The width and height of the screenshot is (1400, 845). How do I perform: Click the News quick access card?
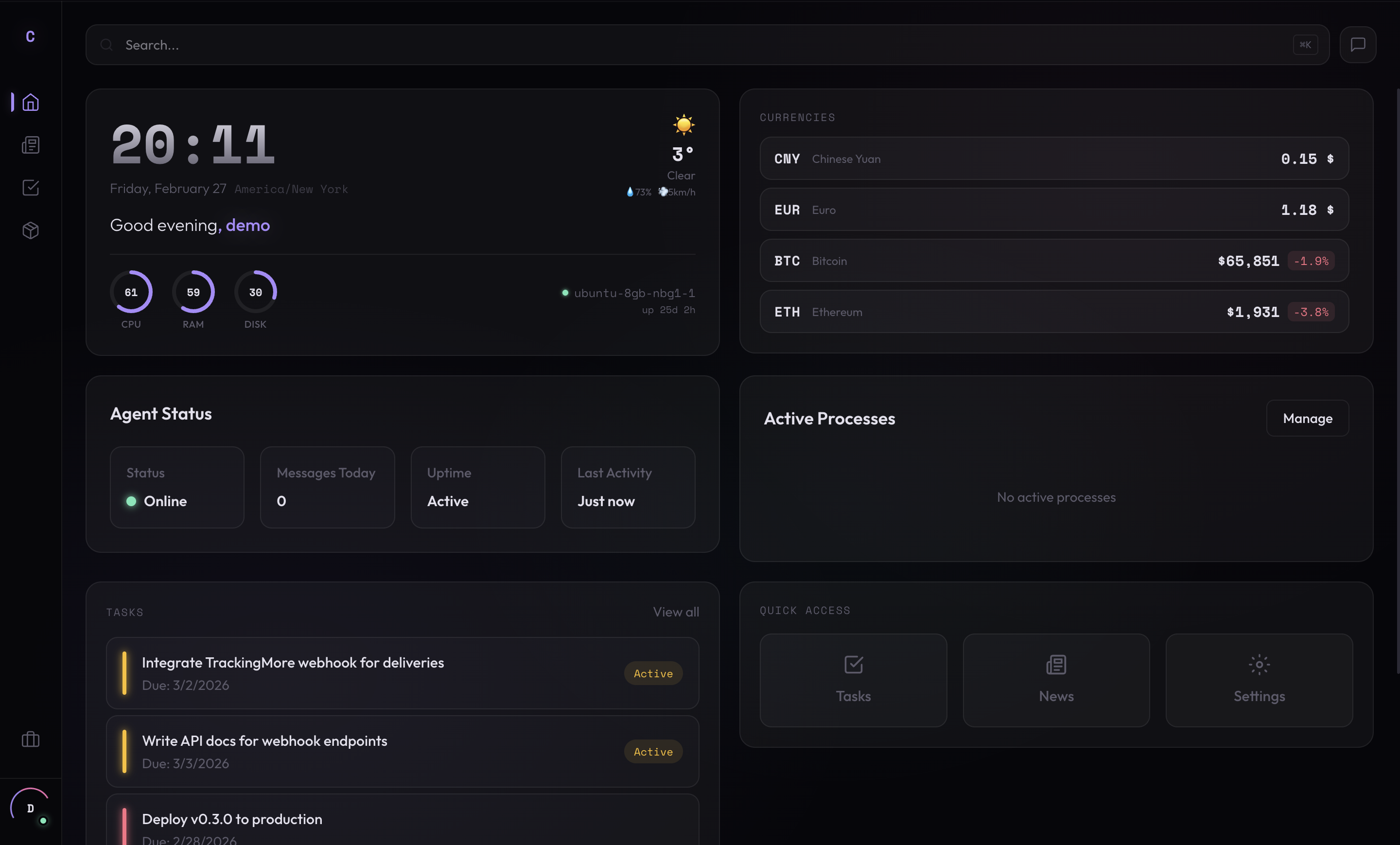click(1056, 680)
